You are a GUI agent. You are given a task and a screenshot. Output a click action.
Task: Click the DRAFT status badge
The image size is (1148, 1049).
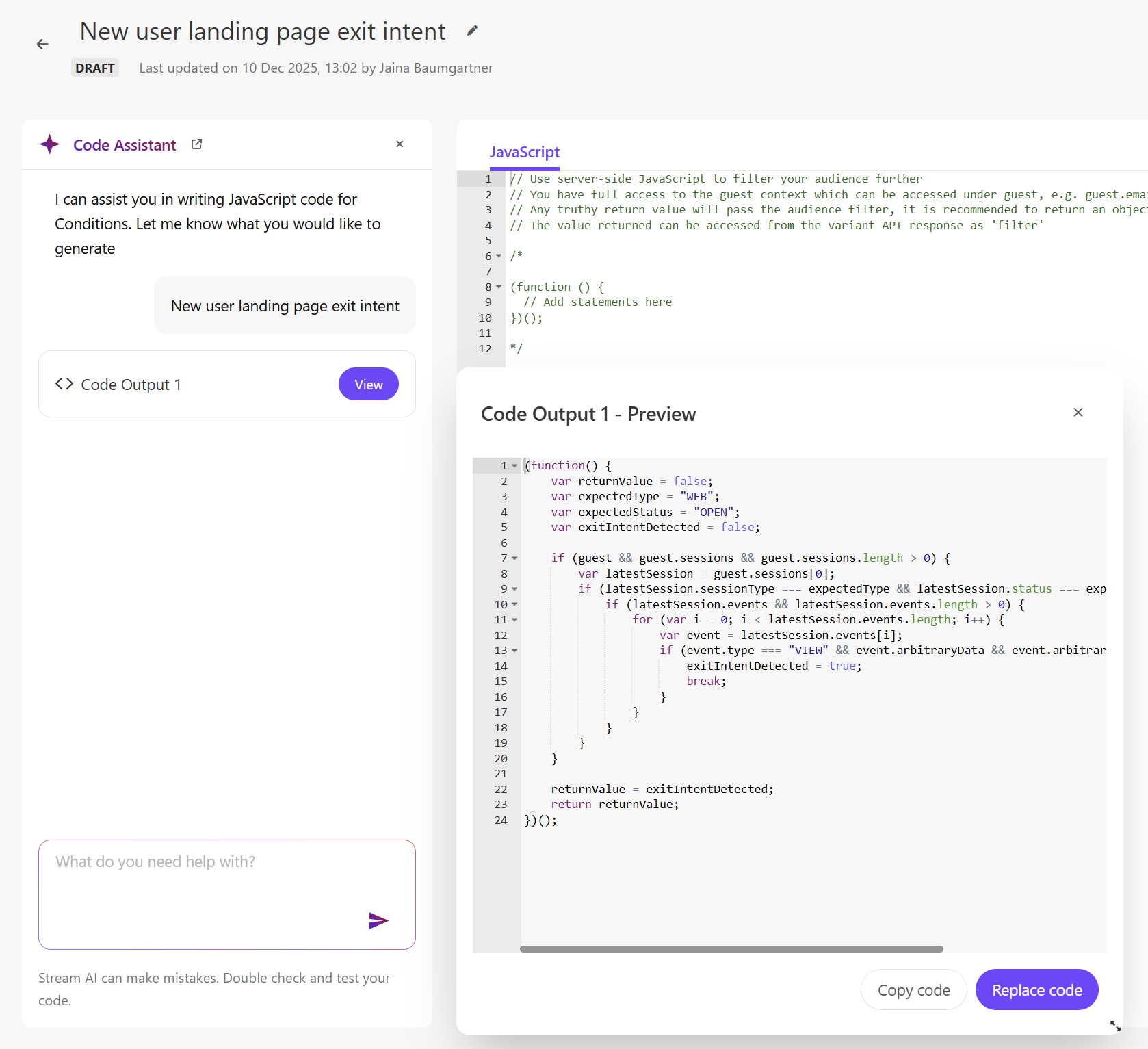(x=95, y=68)
